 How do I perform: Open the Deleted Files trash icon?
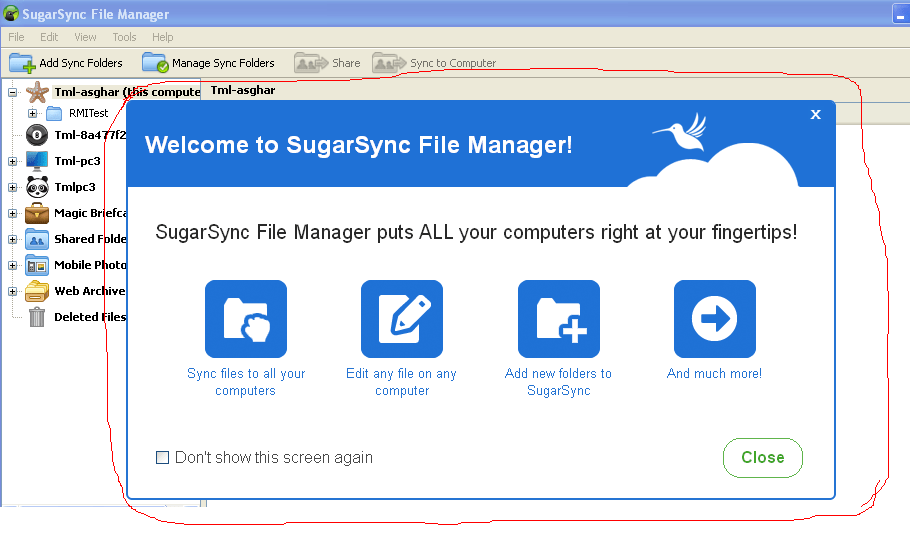37,317
